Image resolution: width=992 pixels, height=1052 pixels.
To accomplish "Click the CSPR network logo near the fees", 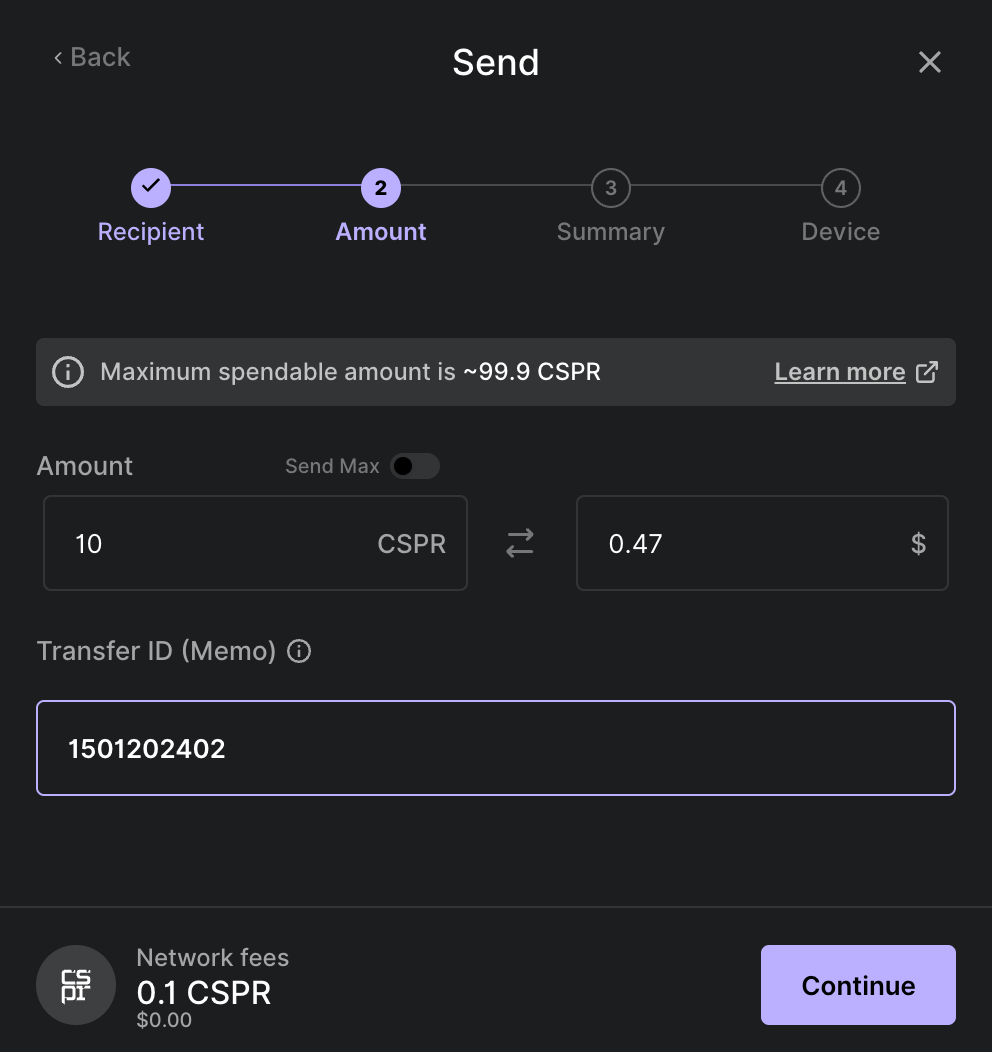I will 76,984.
